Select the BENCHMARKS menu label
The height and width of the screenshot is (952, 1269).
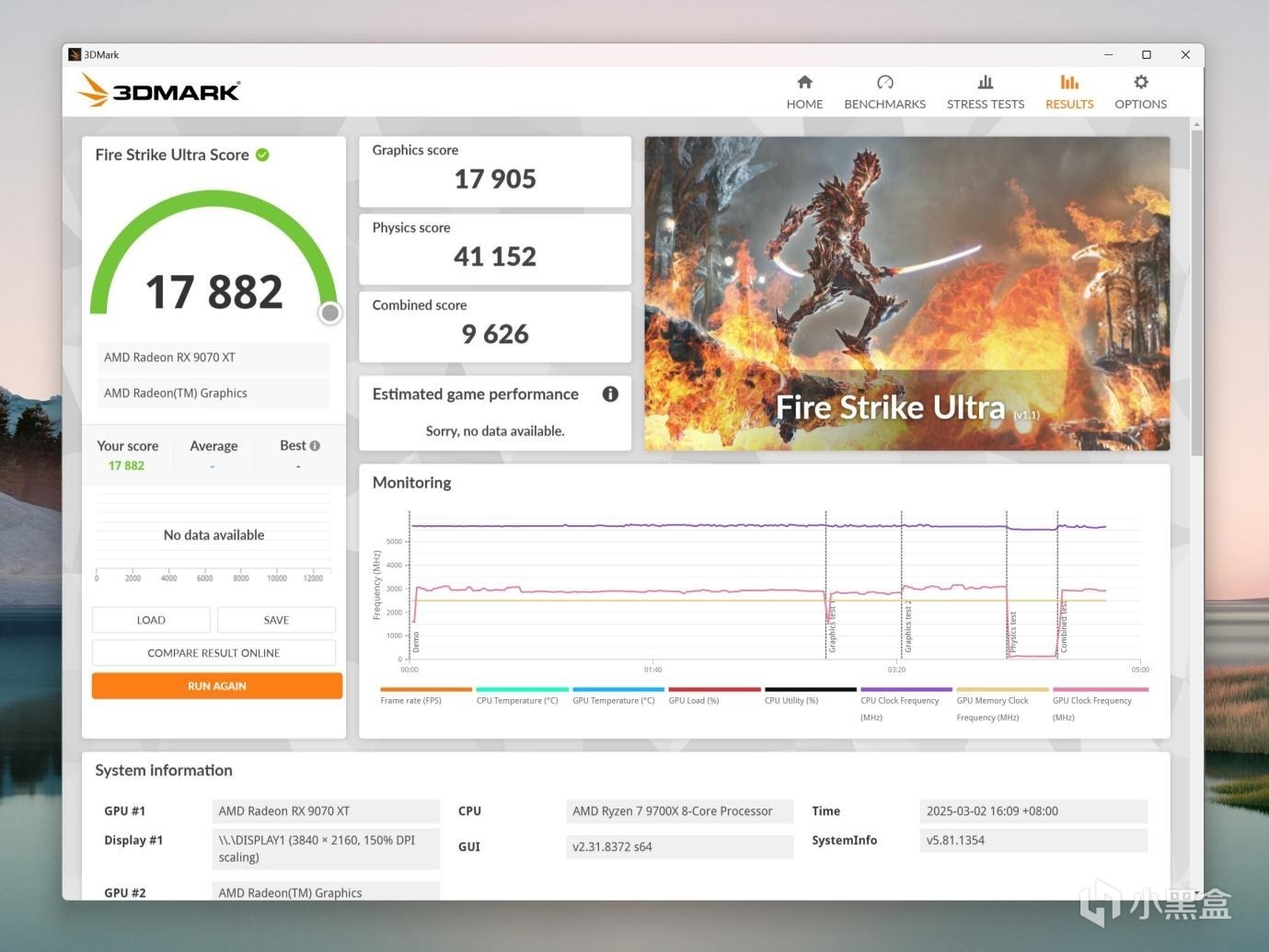click(x=885, y=104)
